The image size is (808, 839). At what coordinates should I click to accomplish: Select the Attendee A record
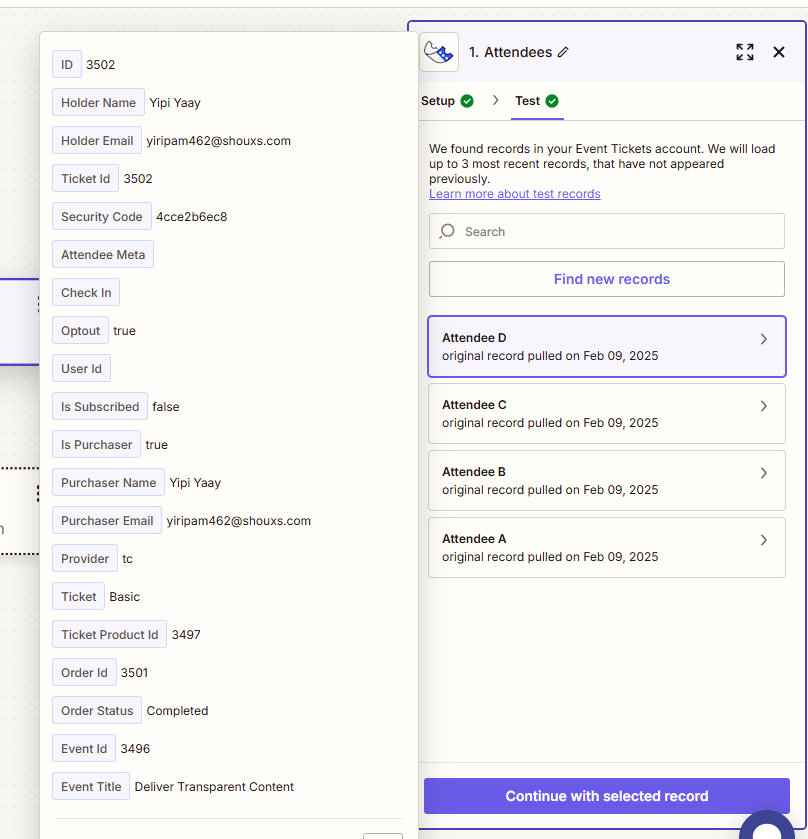pyautogui.click(x=606, y=547)
